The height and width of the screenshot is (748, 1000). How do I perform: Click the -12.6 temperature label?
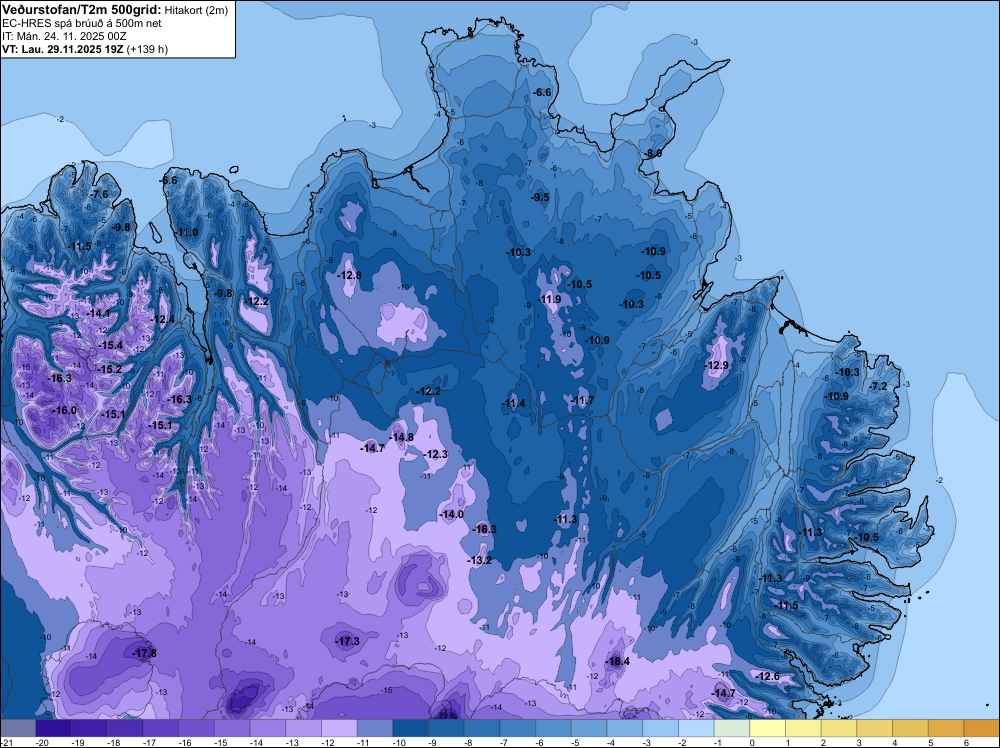tap(767, 676)
